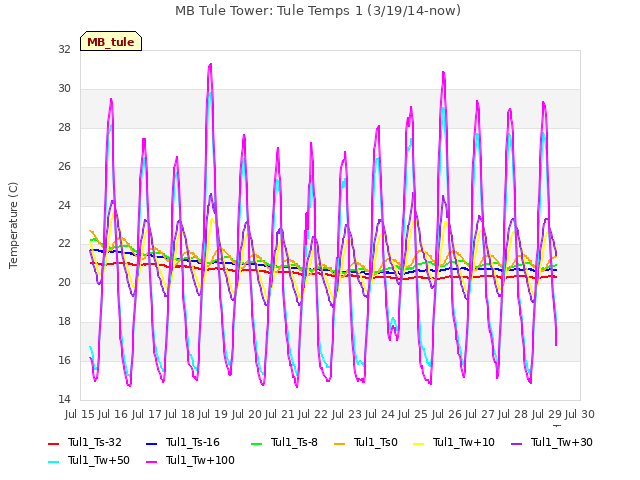Viewport: 640px width, 480px height.
Task: Click the y-axis value 30
Action: (64, 89)
